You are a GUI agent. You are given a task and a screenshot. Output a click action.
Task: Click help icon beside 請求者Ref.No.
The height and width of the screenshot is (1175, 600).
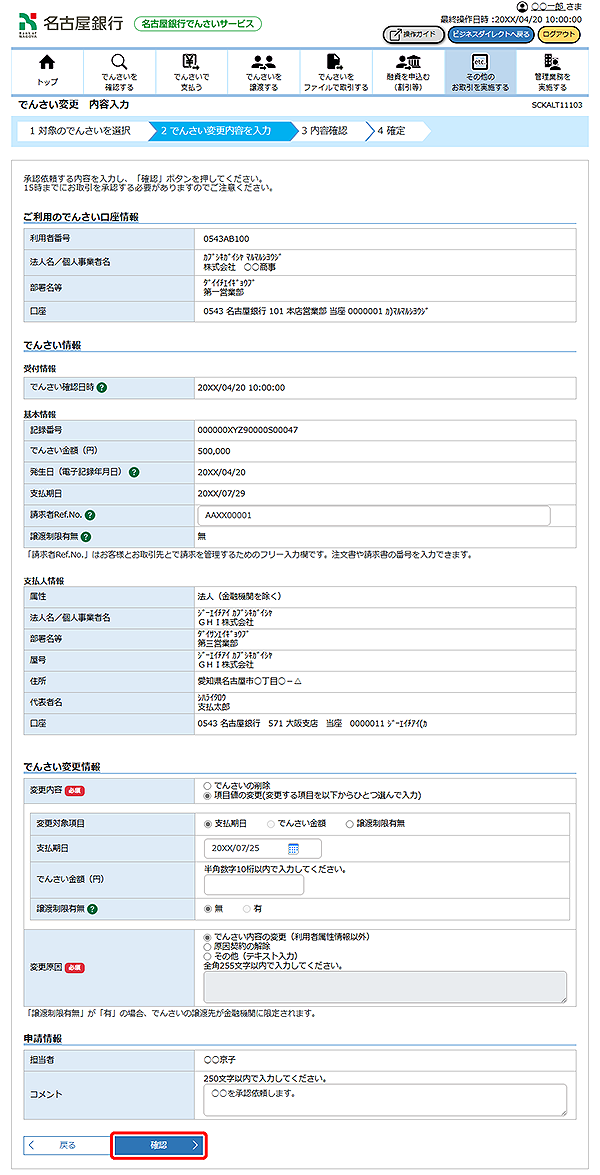click(x=90, y=515)
